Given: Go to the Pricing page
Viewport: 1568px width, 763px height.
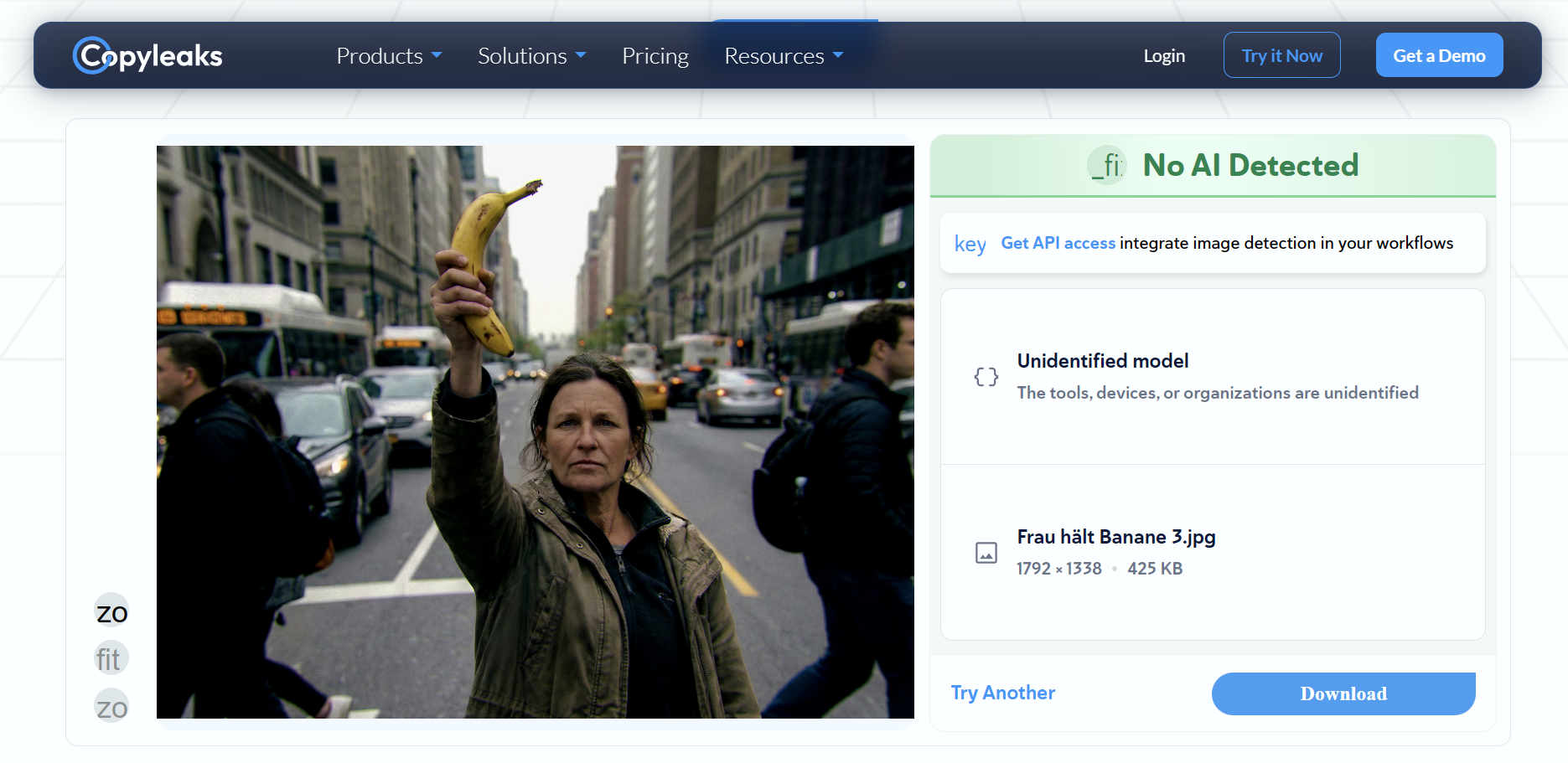Looking at the screenshot, I should pos(655,56).
